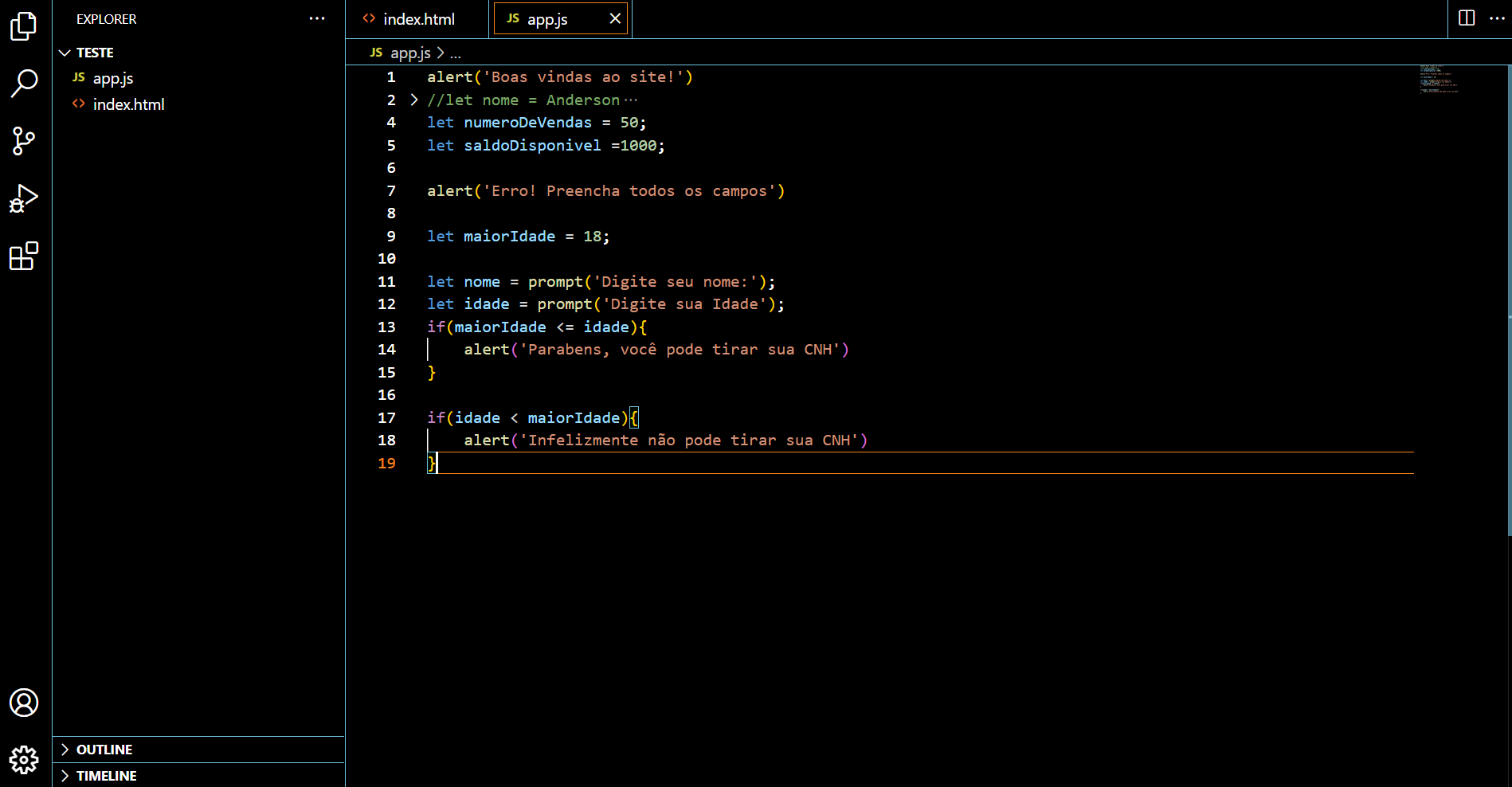This screenshot has height=787, width=1512.
Task: Open the Manage settings gear
Action: [24, 760]
